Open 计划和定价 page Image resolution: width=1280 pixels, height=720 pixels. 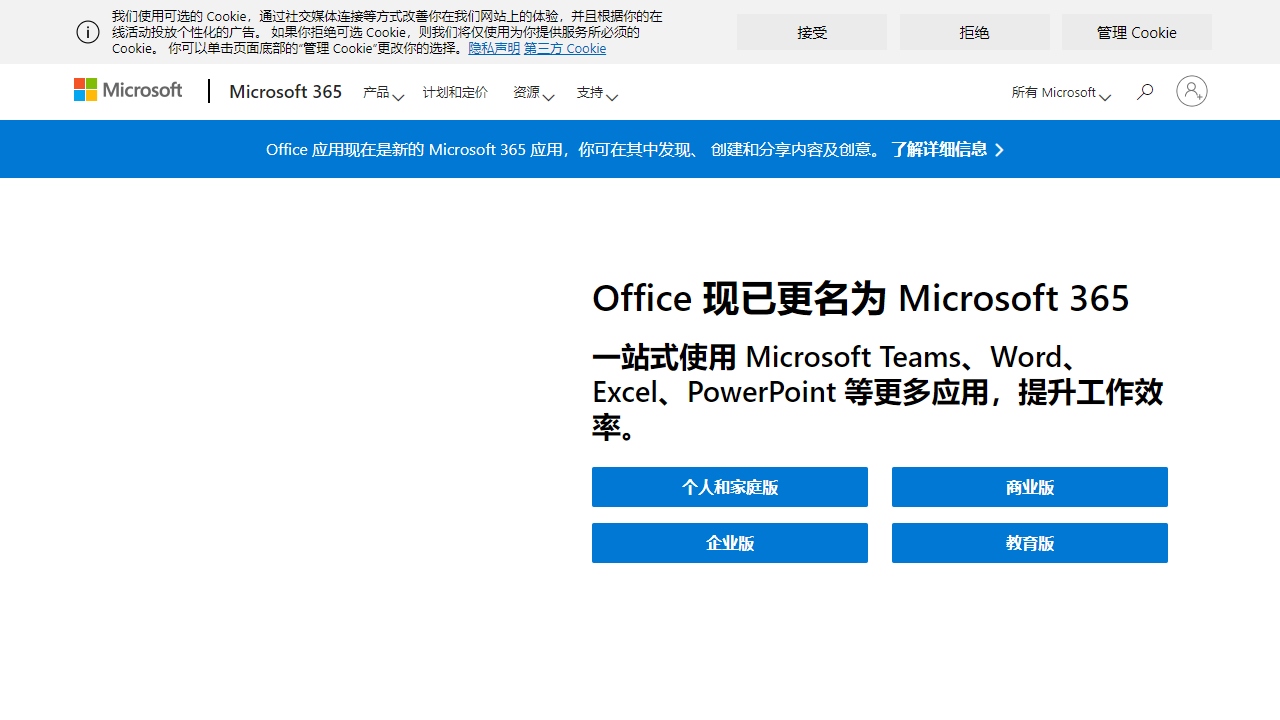tap(455, 92)
